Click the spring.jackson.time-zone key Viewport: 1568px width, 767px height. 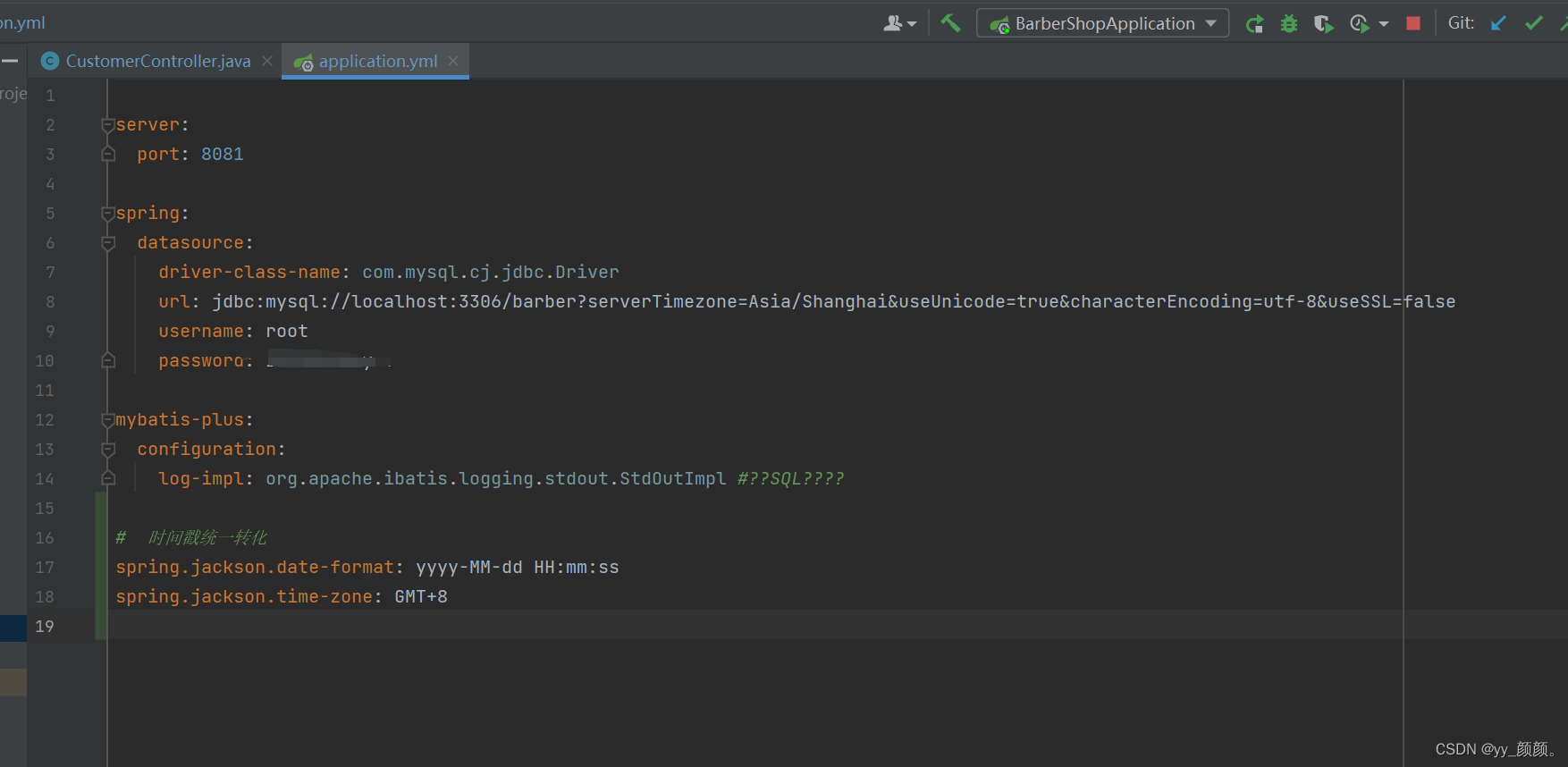[x=244, y=596]
